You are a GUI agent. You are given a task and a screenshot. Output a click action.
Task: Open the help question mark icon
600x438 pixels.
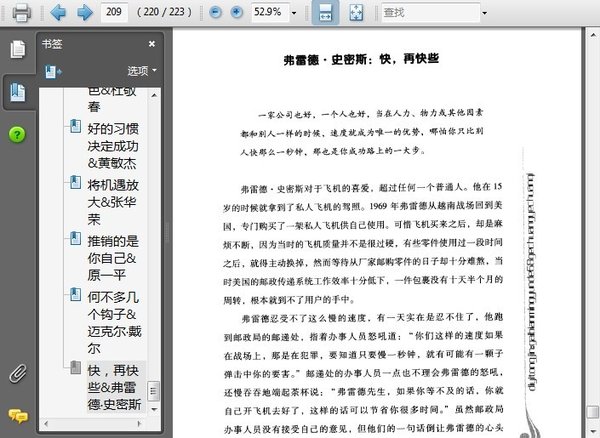tap(17, 135)
